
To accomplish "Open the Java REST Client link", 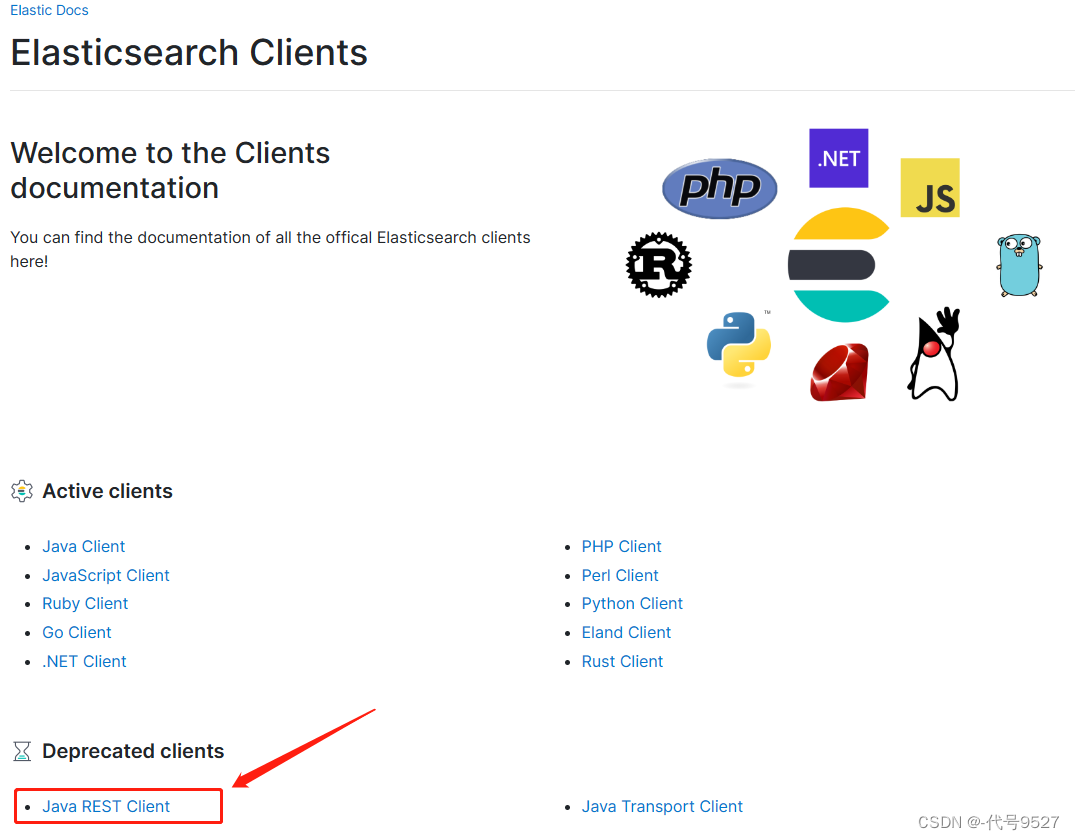I will [106, 806].
